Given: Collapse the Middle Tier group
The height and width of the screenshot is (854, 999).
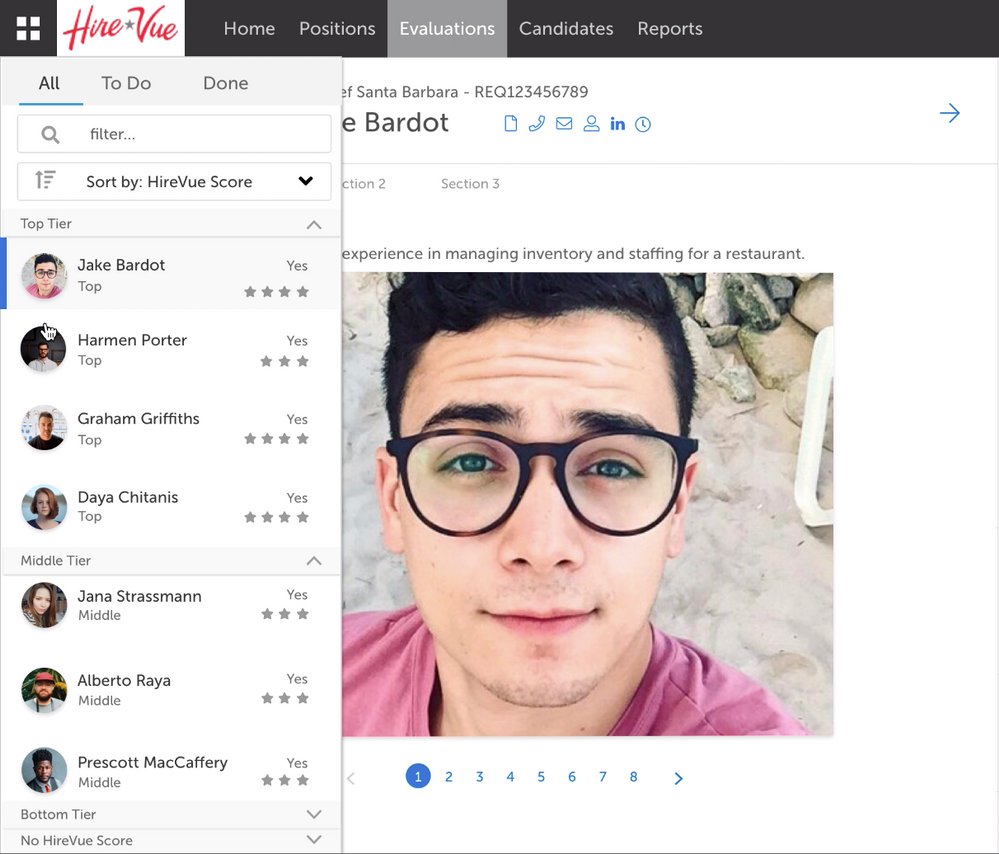Looking at the screenshot, I should (313, 561).
